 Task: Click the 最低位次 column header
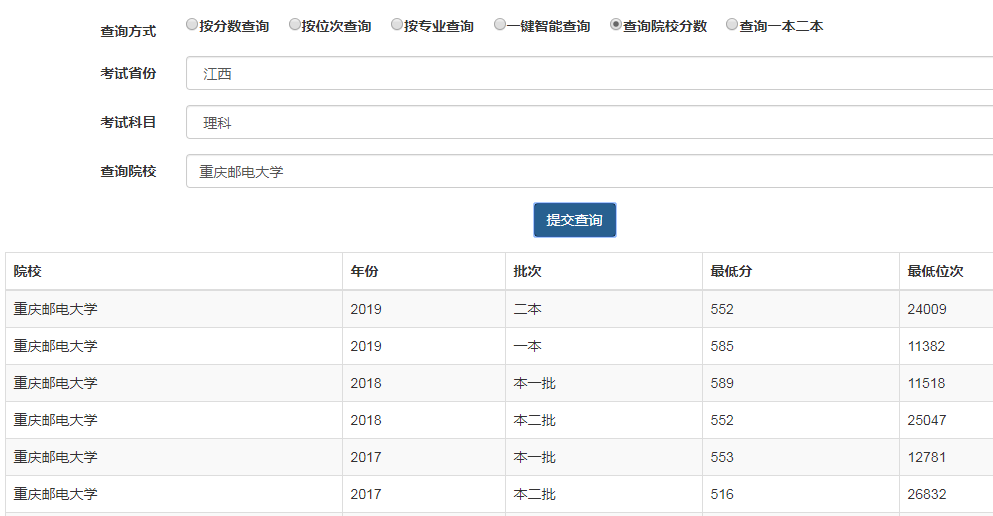pos(935,272)
